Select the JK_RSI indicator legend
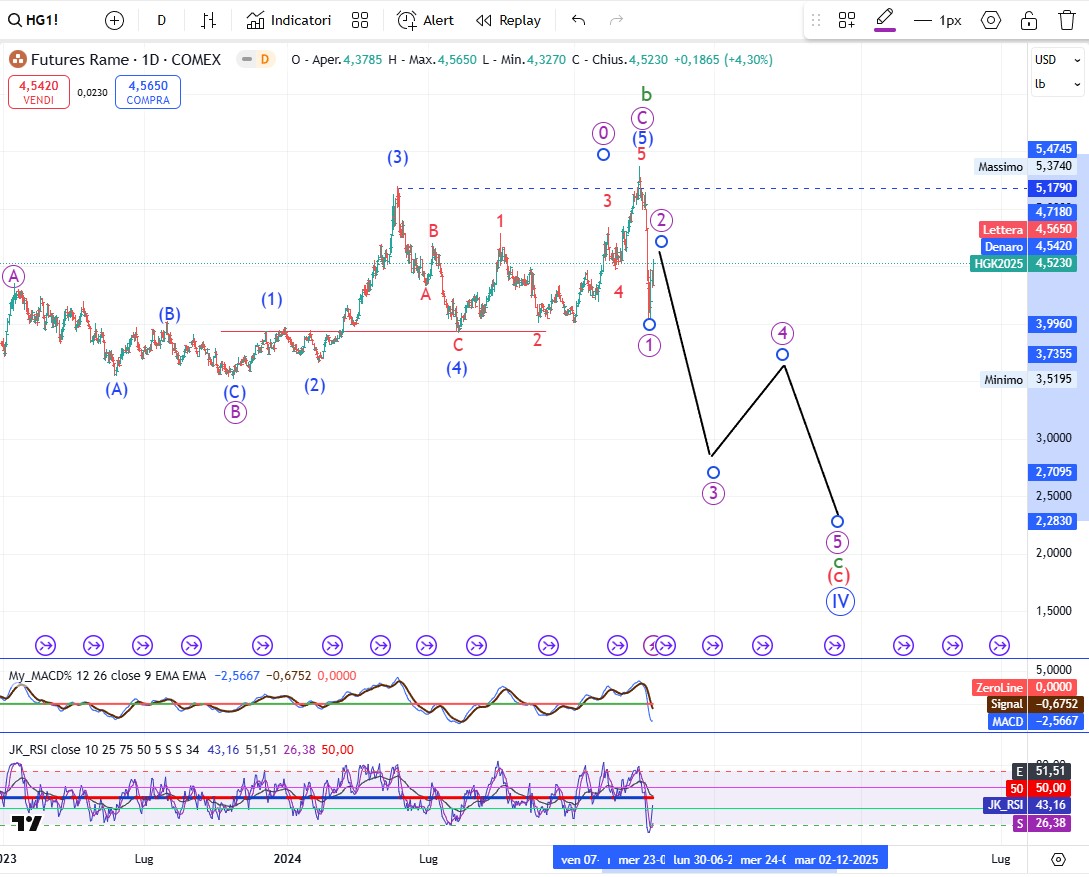Viewport: 1089px width, 877px height. 103,750
